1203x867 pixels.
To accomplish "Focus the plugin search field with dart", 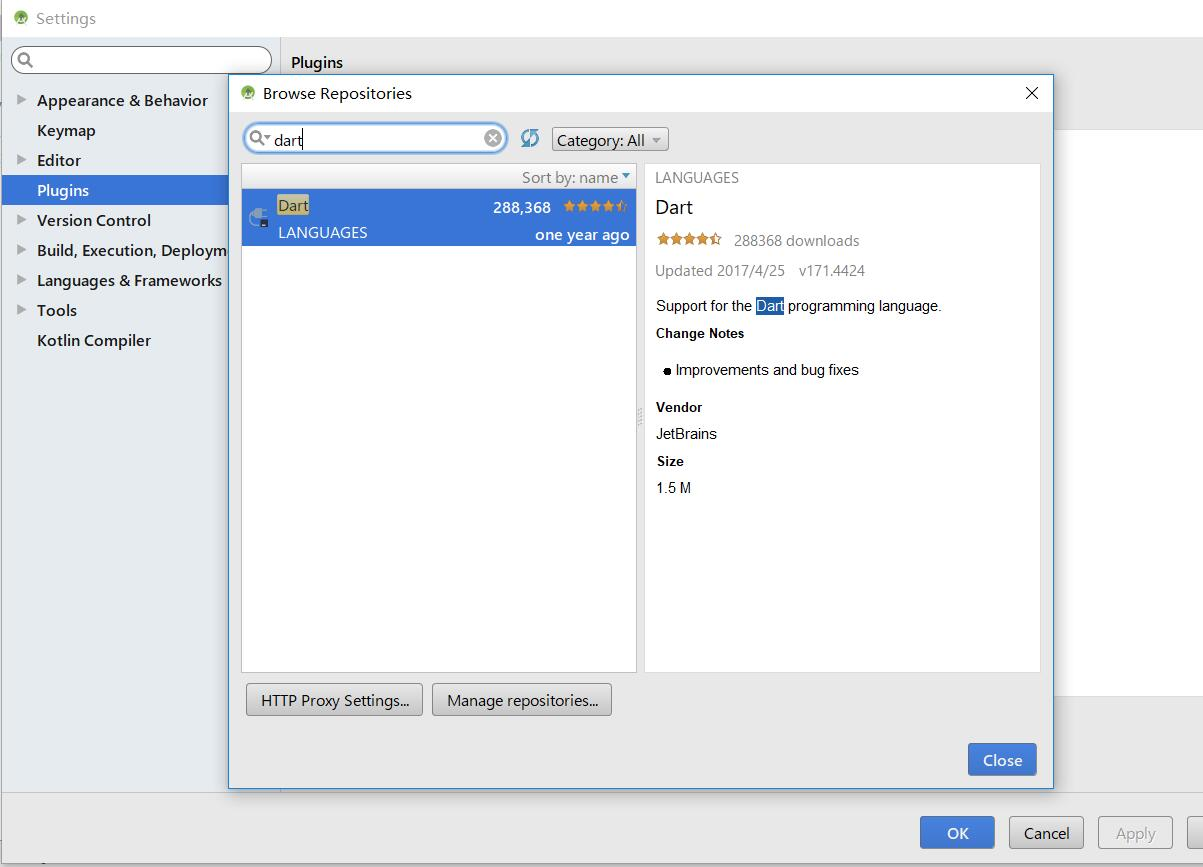I will [376, 138].
